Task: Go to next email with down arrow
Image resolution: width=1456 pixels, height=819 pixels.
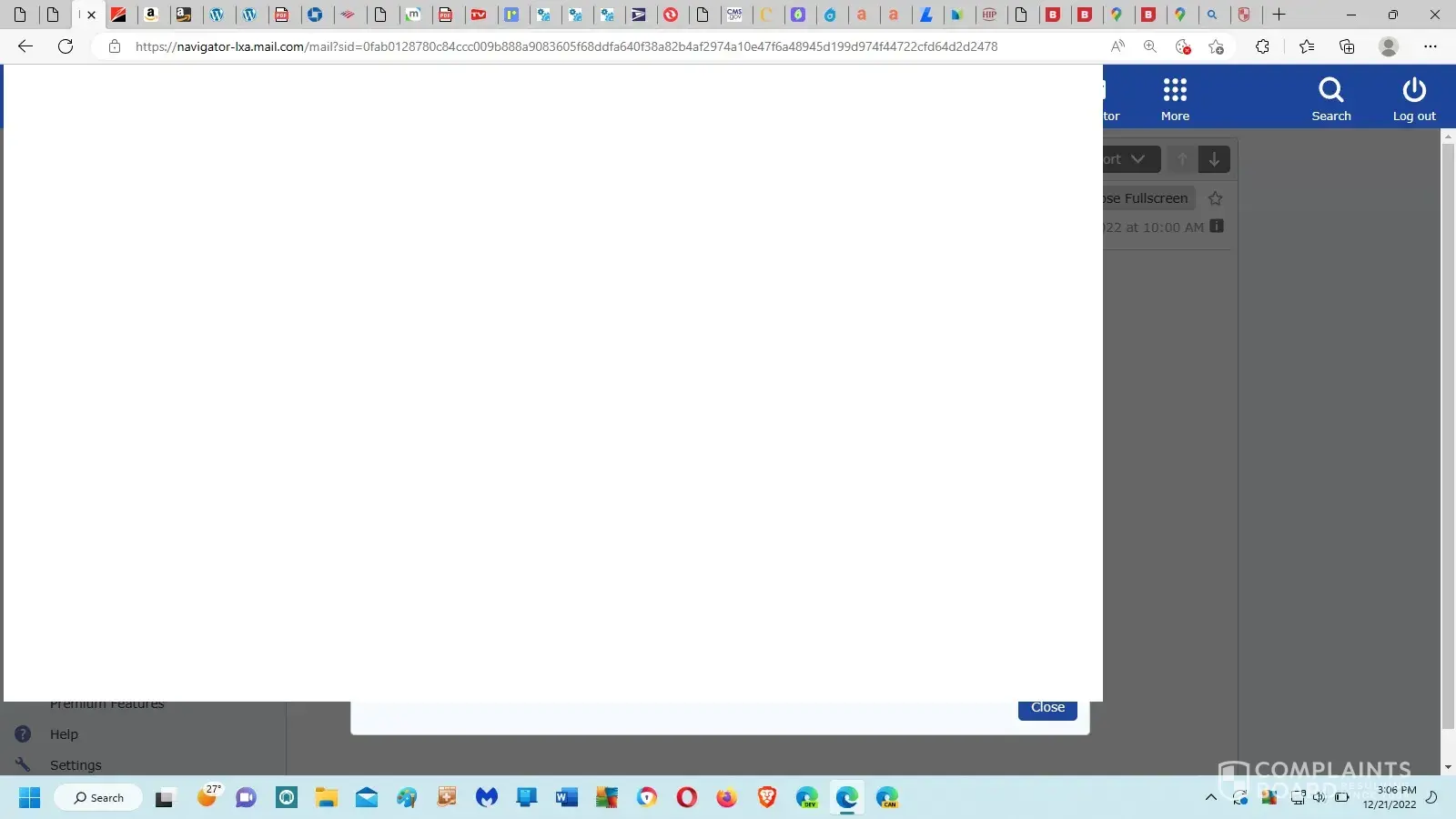Action: click(x=1214, y=159)
